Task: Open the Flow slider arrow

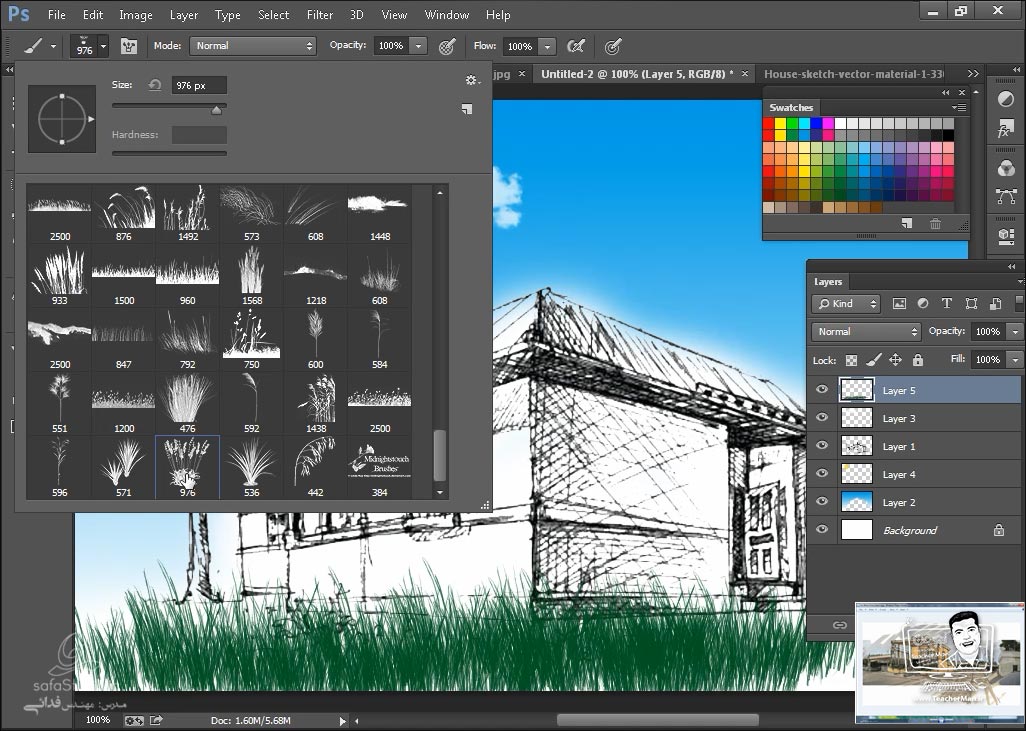Action: click(x=547, y=46)
